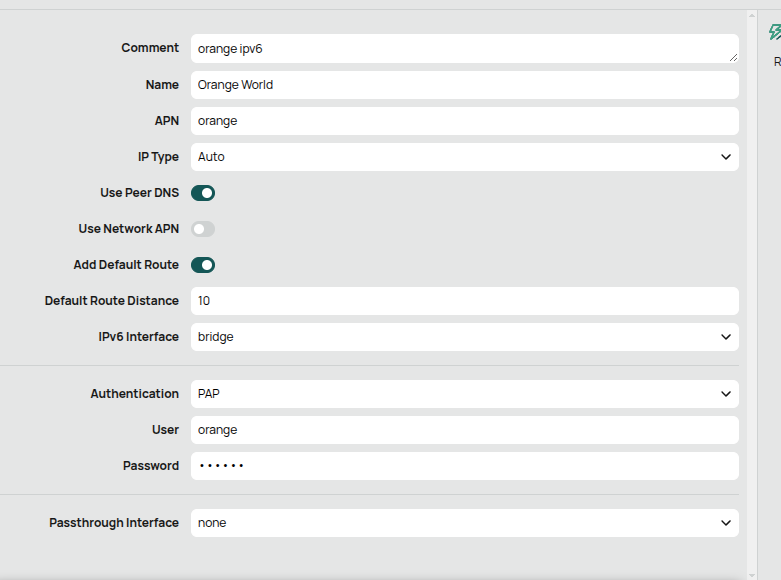The width and height of the screenshot is (781, 580).
Task: Click the vertical scrollbar track
Action: click(x=752, y=296)
